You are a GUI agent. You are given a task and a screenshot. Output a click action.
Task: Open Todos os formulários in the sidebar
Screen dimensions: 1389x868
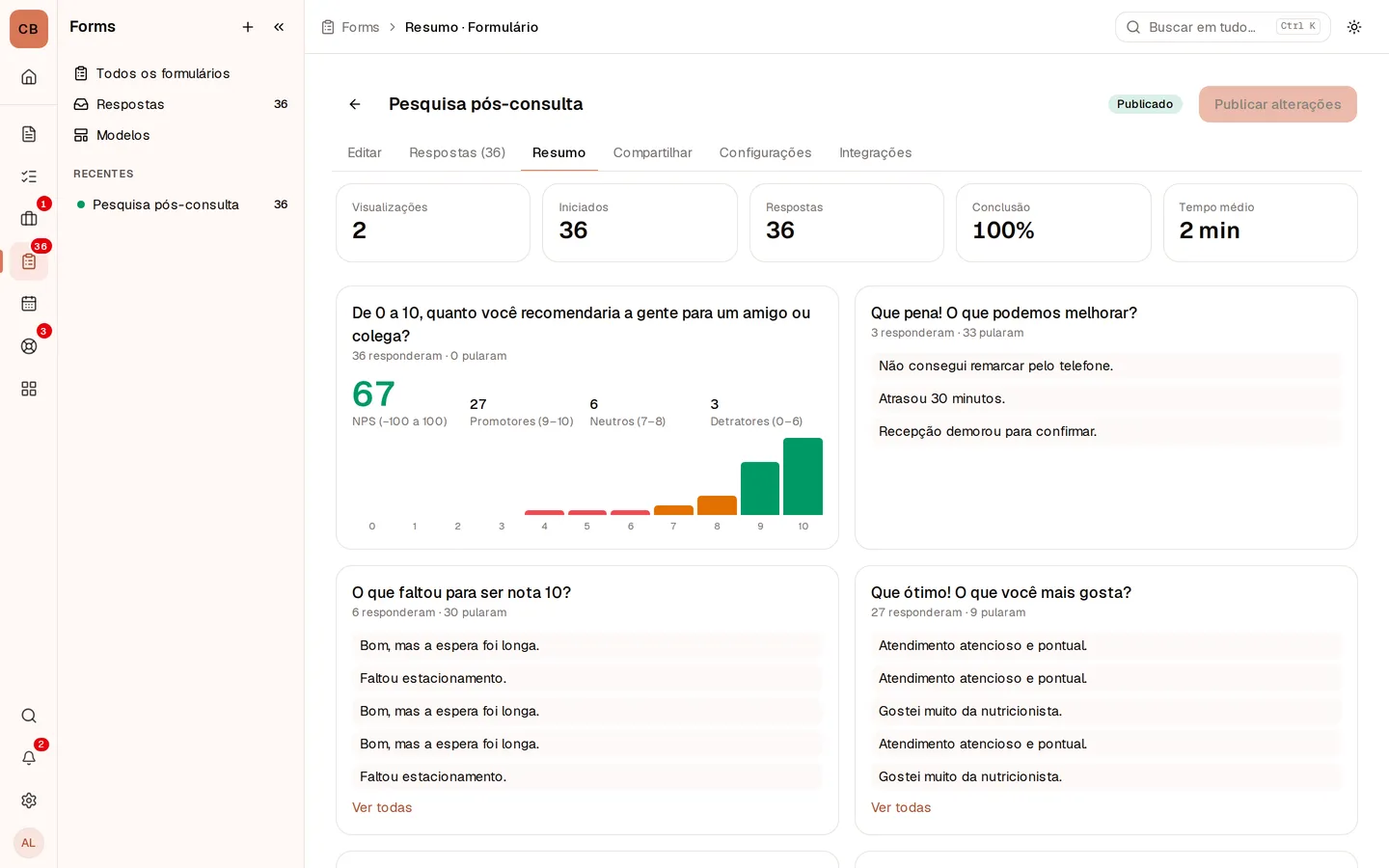(180, 73)
